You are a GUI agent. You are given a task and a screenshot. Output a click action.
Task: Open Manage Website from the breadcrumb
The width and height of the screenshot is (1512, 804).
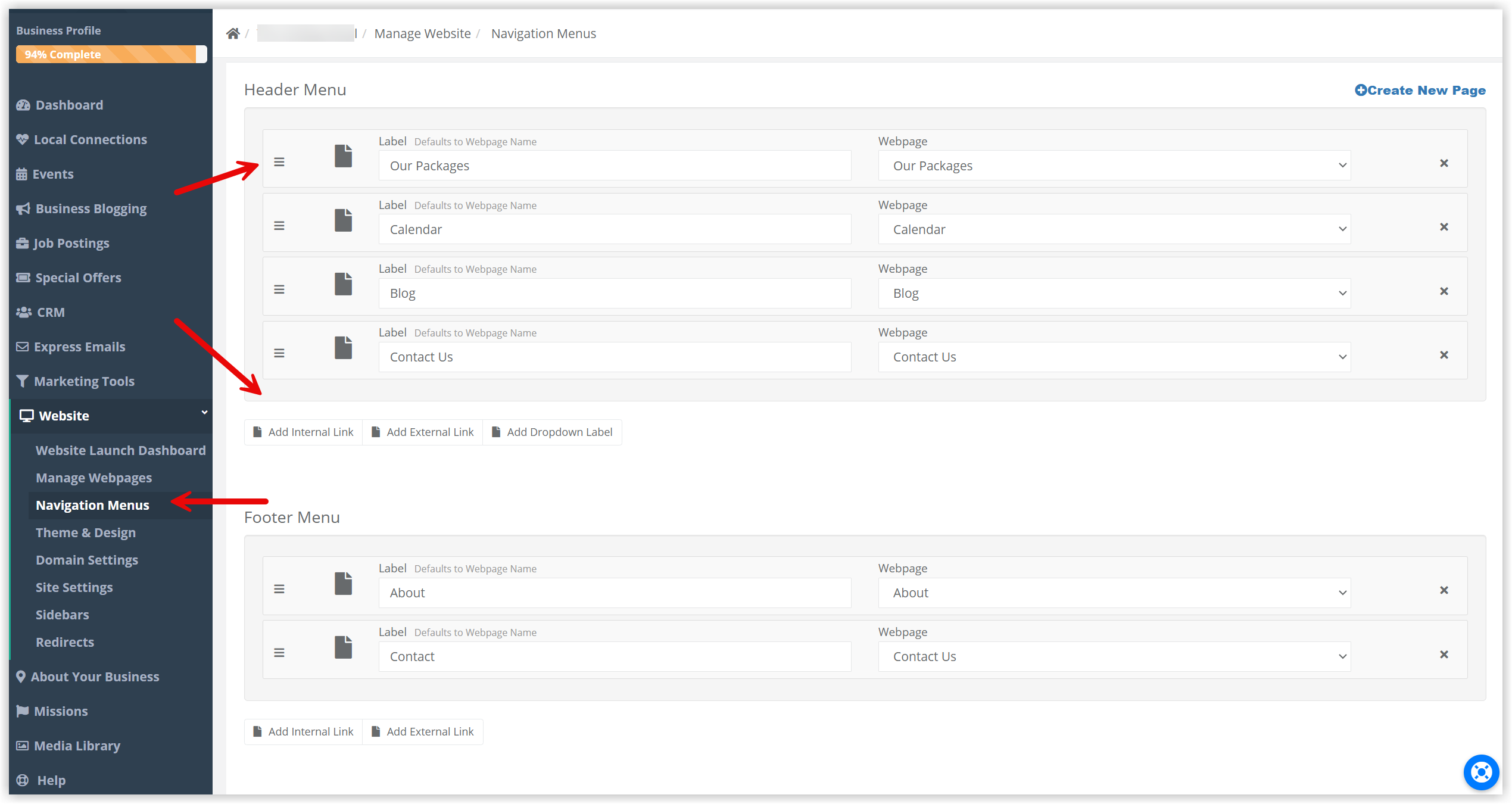(423, 33)
